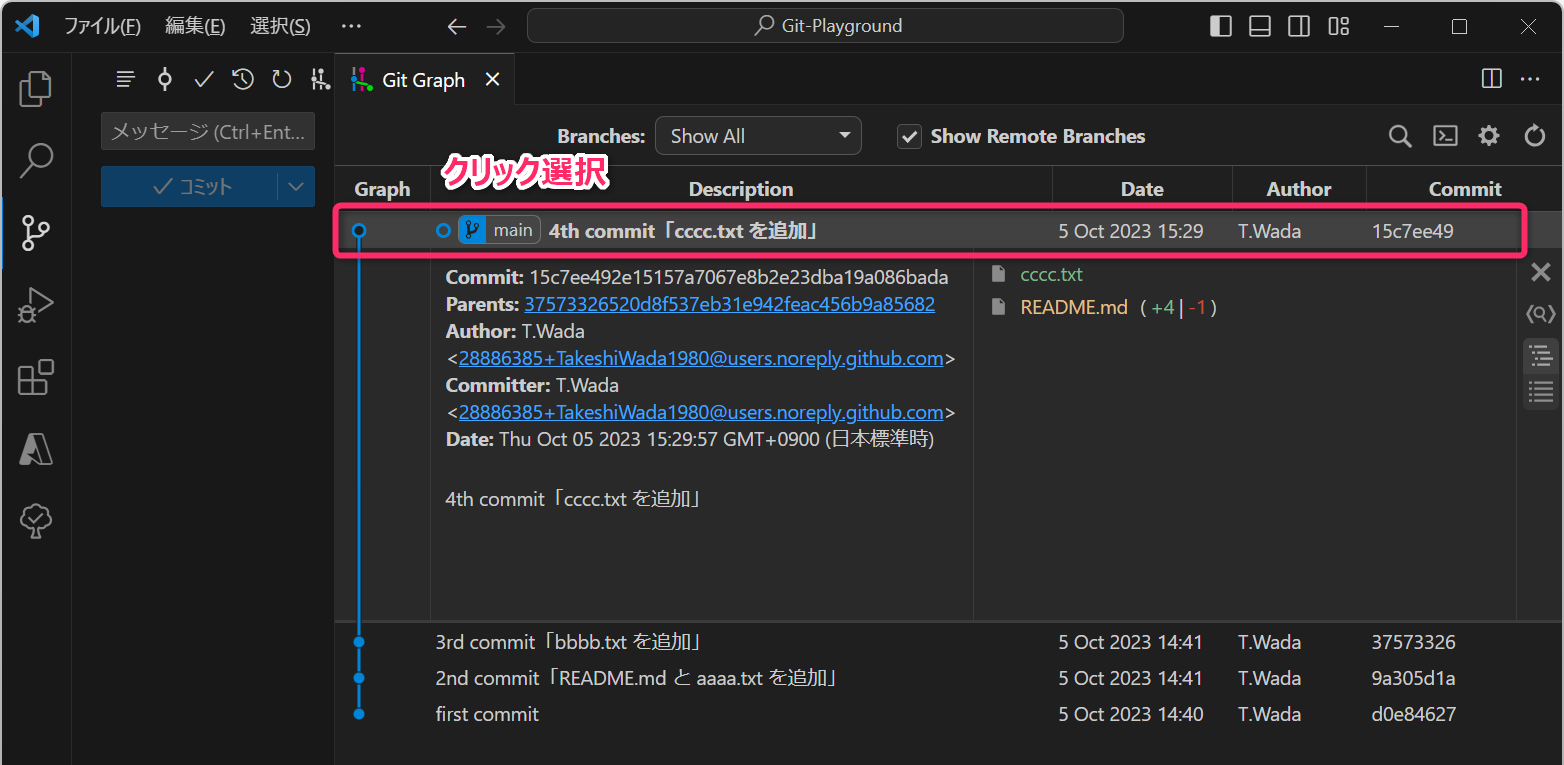Open the Git Graph find commits search

[1400, 136]
